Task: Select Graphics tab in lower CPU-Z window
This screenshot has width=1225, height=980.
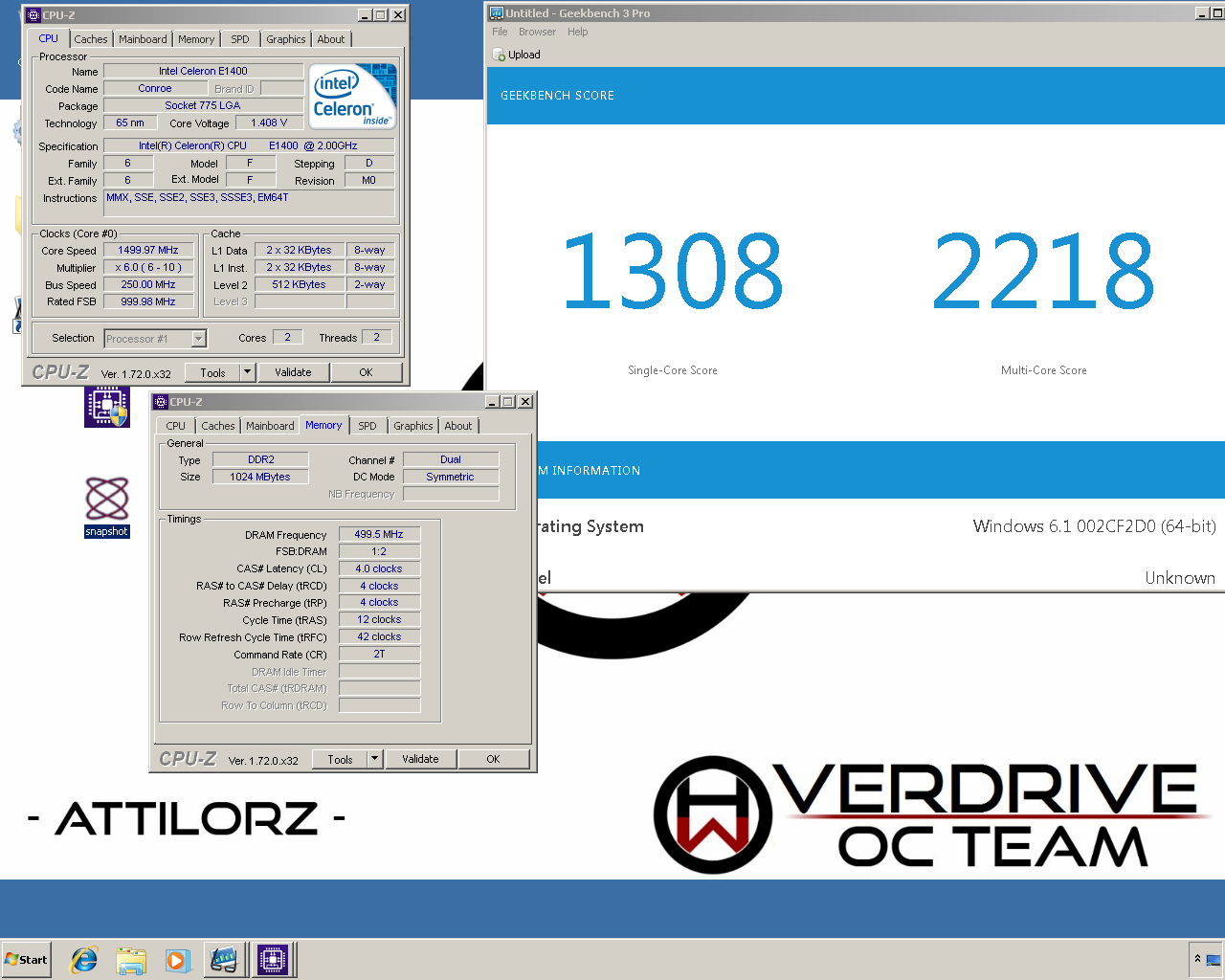Action: [413, 426]
